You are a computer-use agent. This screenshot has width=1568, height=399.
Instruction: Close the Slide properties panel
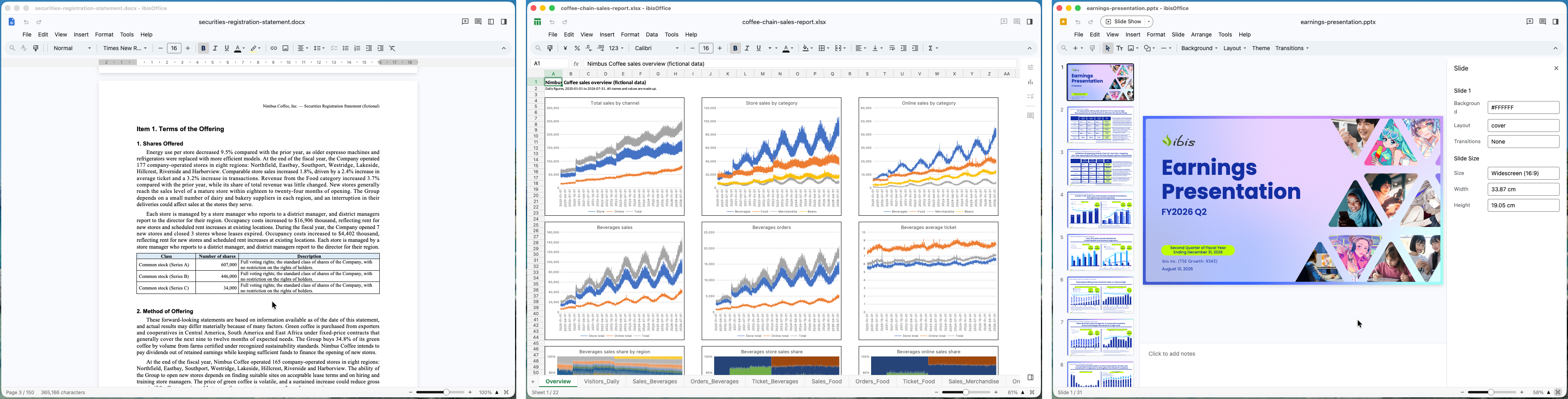tap(1556, 69)
